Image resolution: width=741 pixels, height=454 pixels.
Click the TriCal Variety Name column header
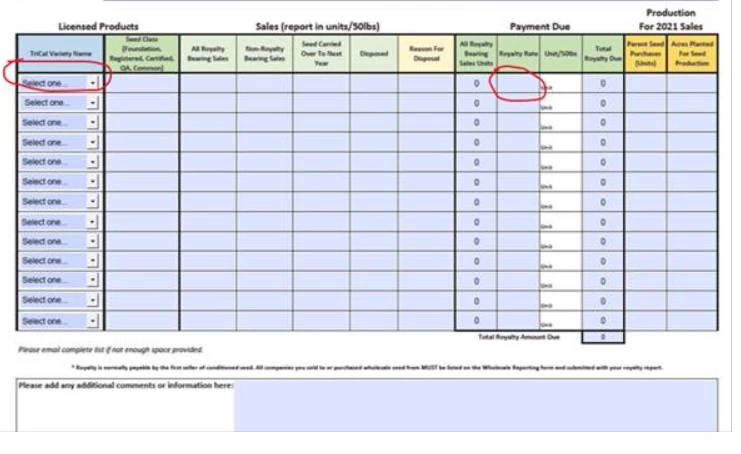tap(60, 53)
